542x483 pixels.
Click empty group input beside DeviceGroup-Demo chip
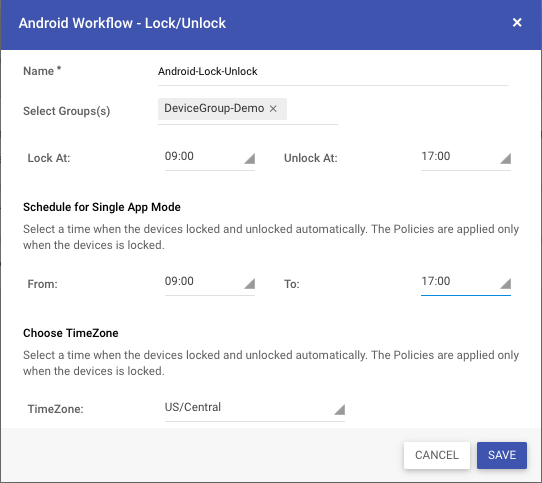[x=312, y=109]
